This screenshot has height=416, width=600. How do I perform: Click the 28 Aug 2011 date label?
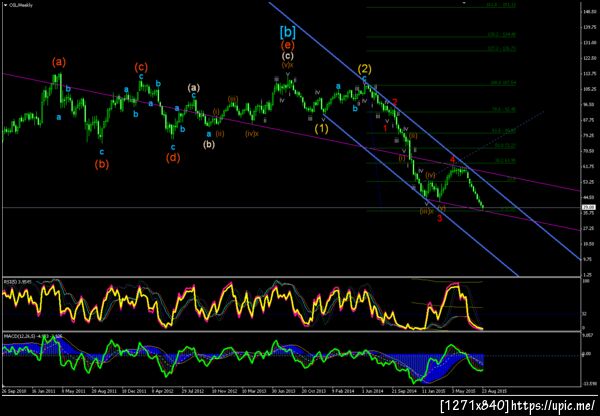tap(104, 392)
